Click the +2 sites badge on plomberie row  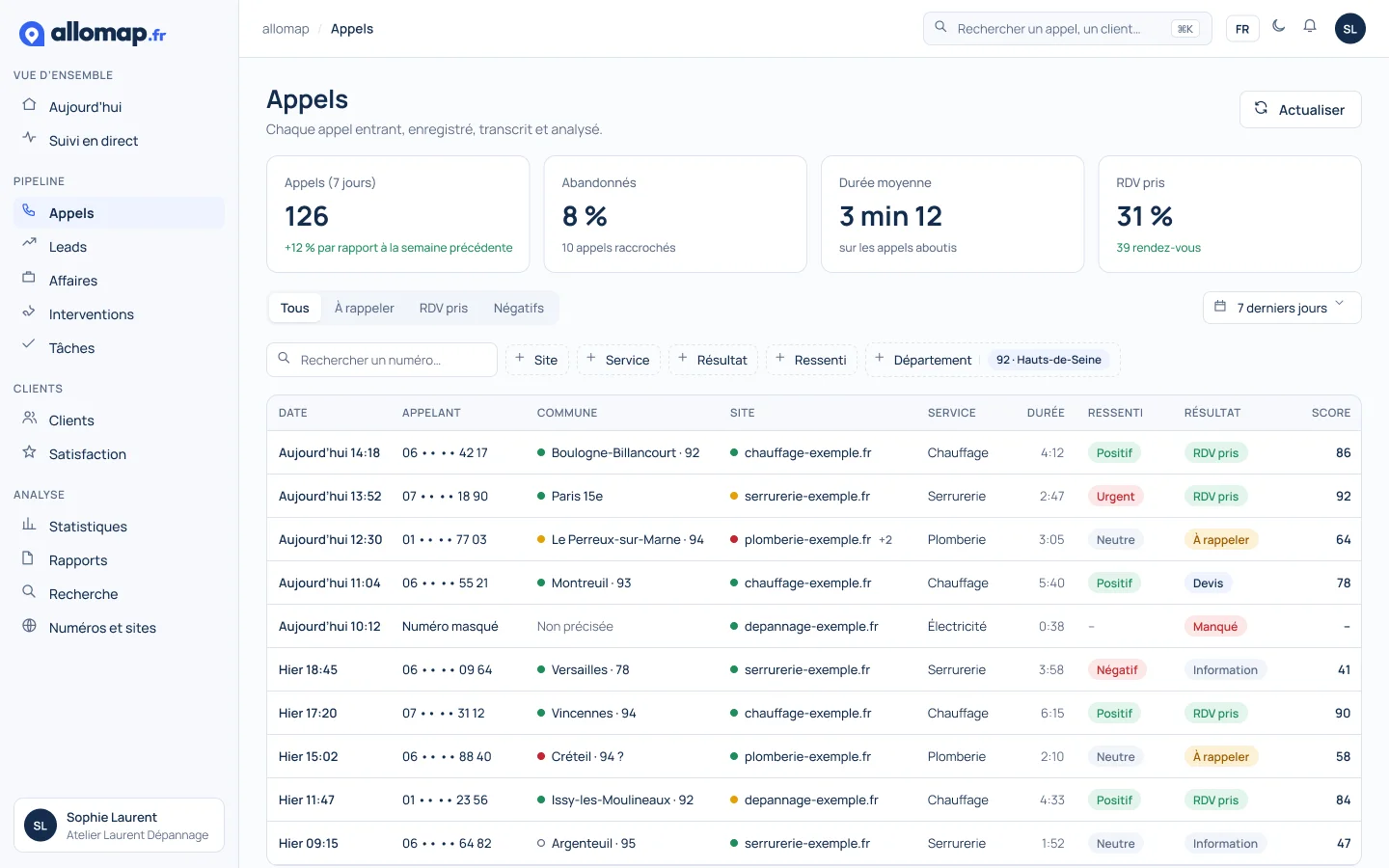pyautogui.click(x=885, y=540)
